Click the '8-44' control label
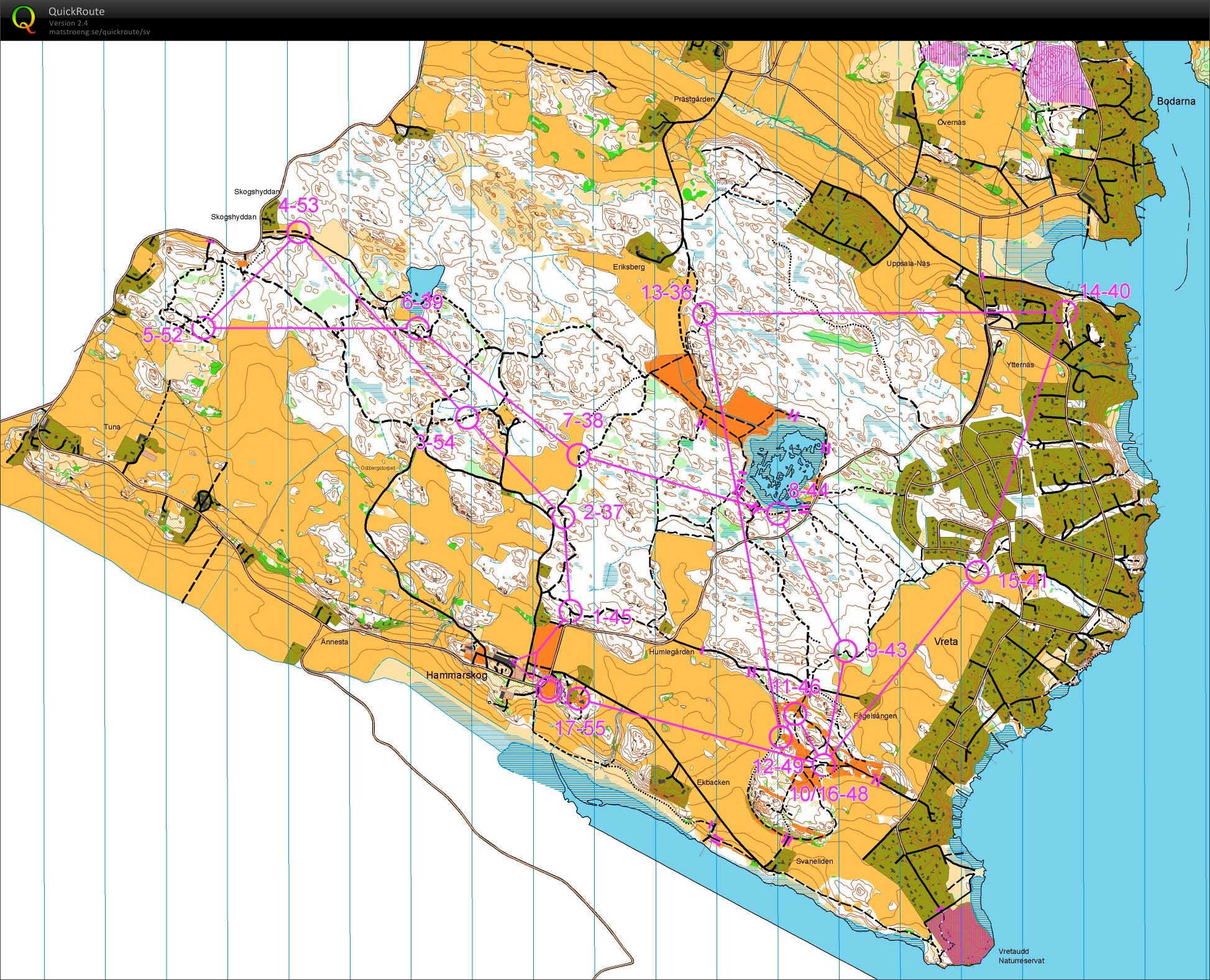 pyautogui.click(x=809, y=492)
